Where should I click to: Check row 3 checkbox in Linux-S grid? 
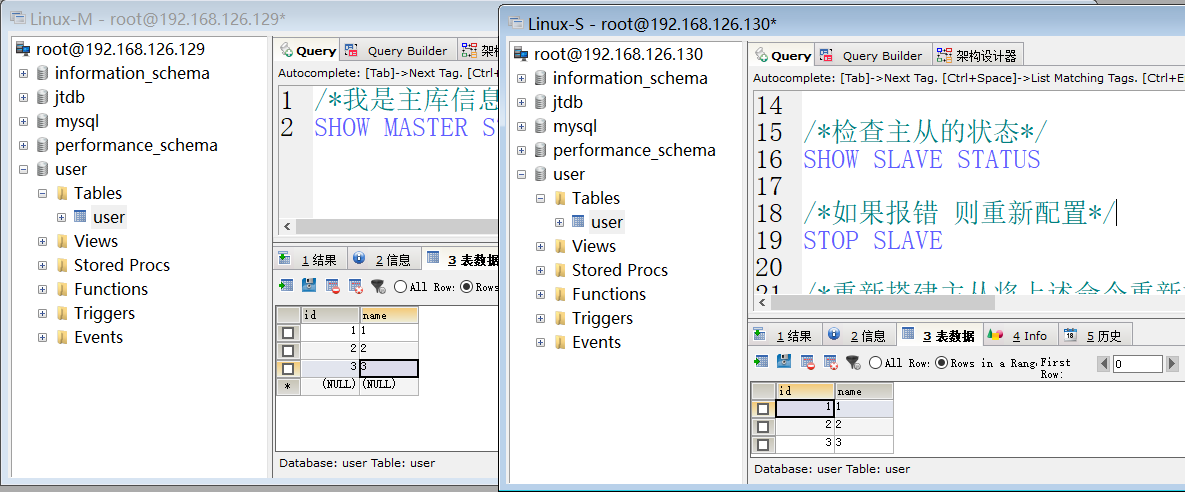click(763, 444)
